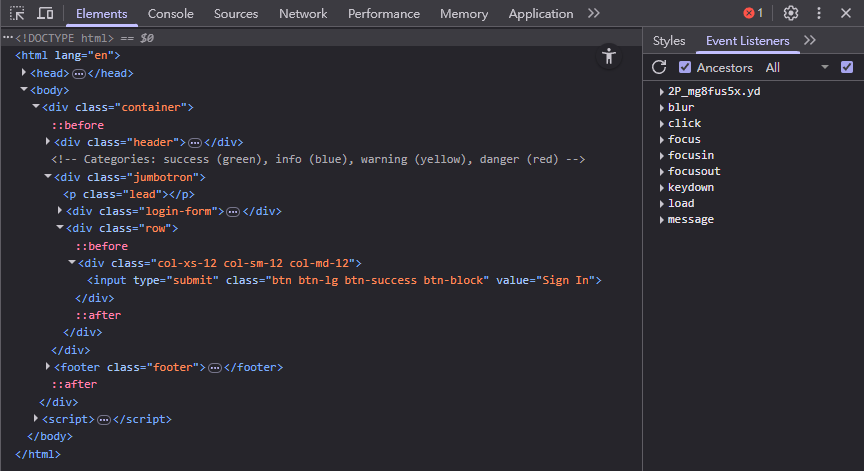The width and height of the screenshot is (864, 471).
Task: Show more DevTools panel tabs
Action: [x=594, y=13]
